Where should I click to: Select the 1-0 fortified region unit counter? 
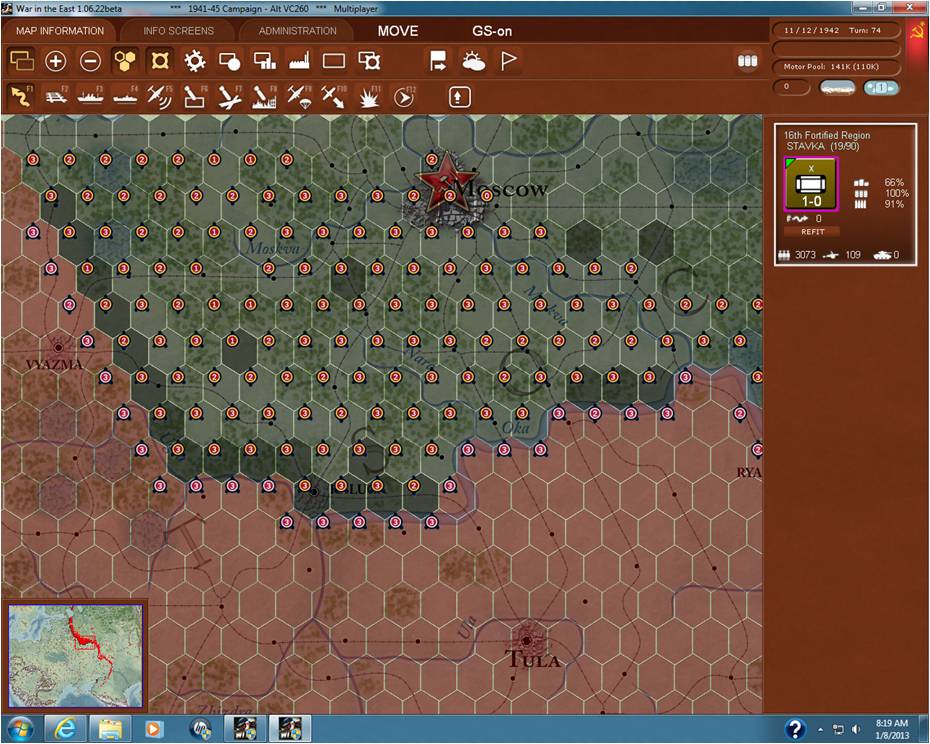click(x=811, y=185)
